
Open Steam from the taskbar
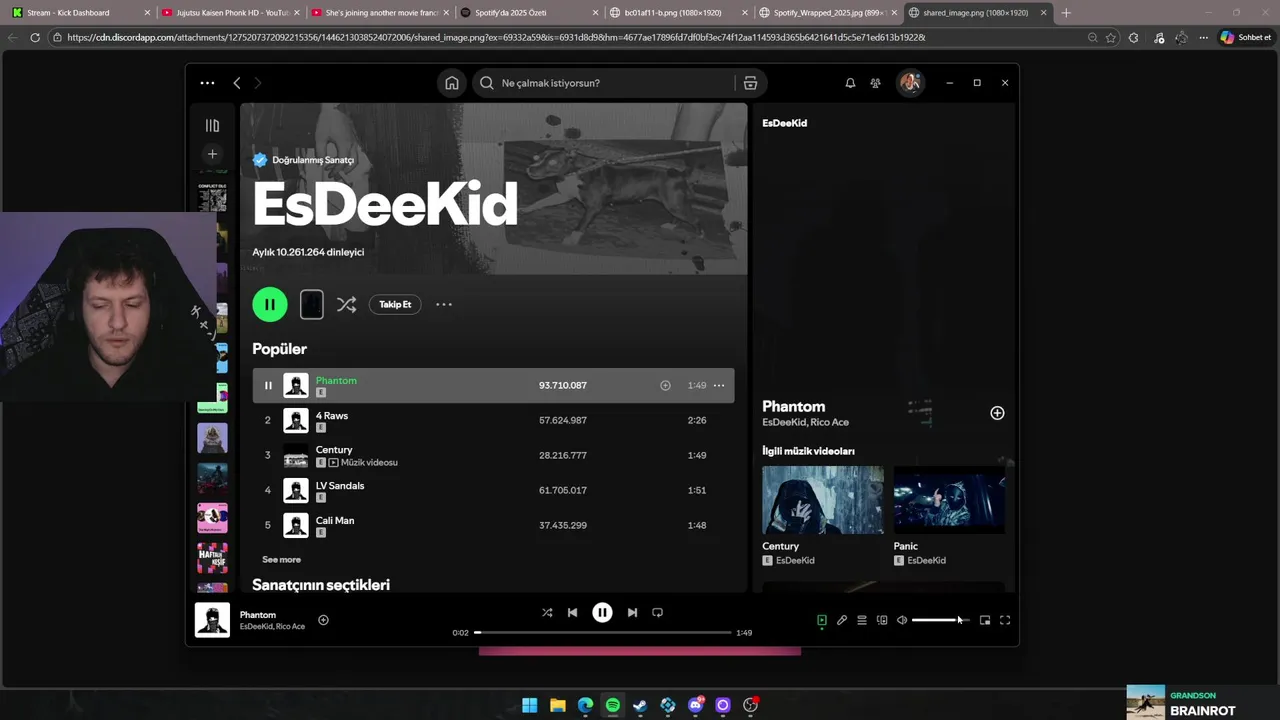pos(640,705)
